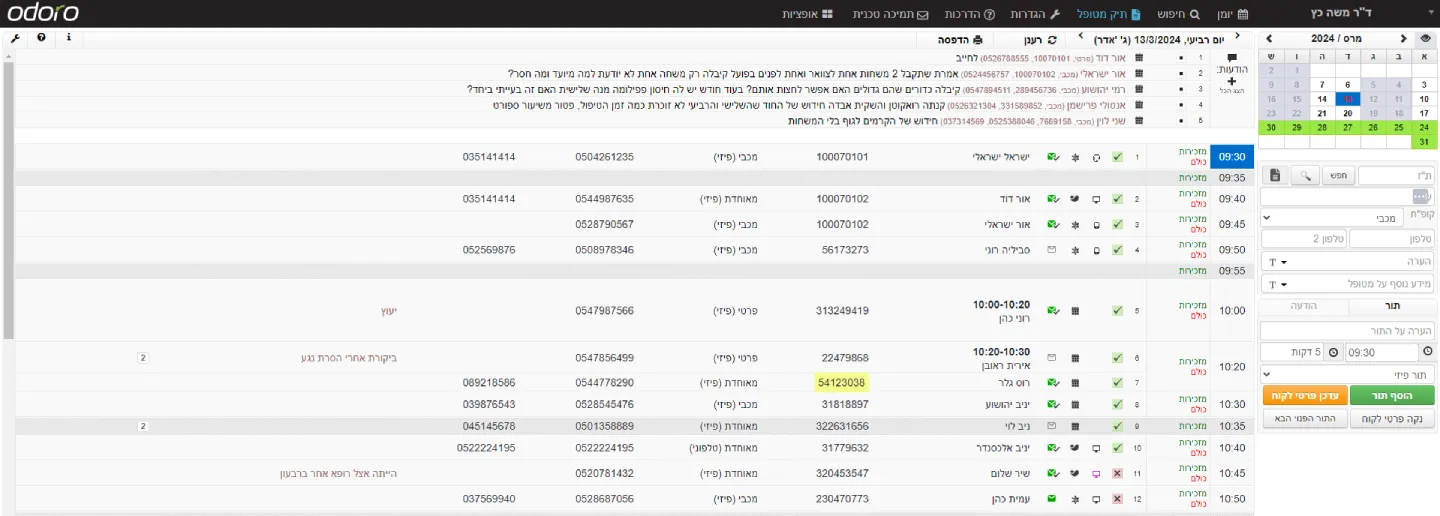Switch to the הודעה tab

pos(1304,306)
